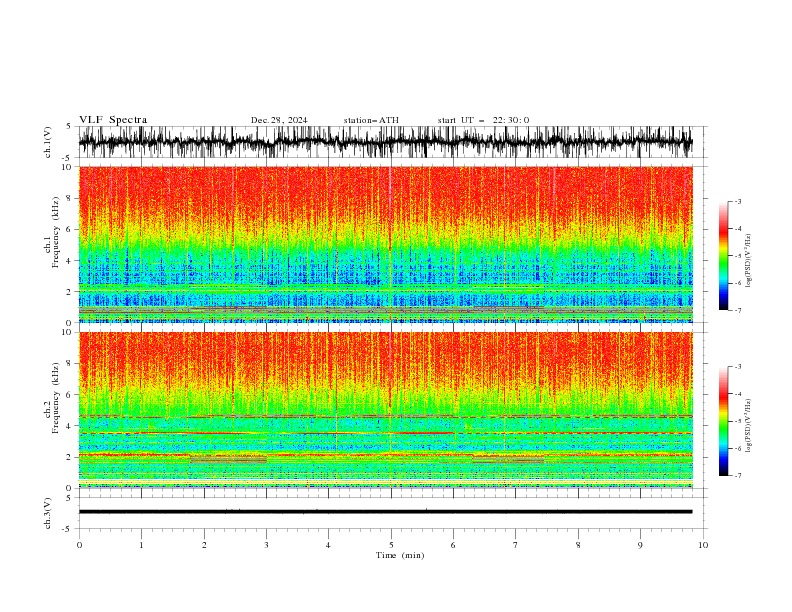Click the "ch.1(V)" waveform axis label
Viewport: 792px width, 612px height.
click(48, 142)
